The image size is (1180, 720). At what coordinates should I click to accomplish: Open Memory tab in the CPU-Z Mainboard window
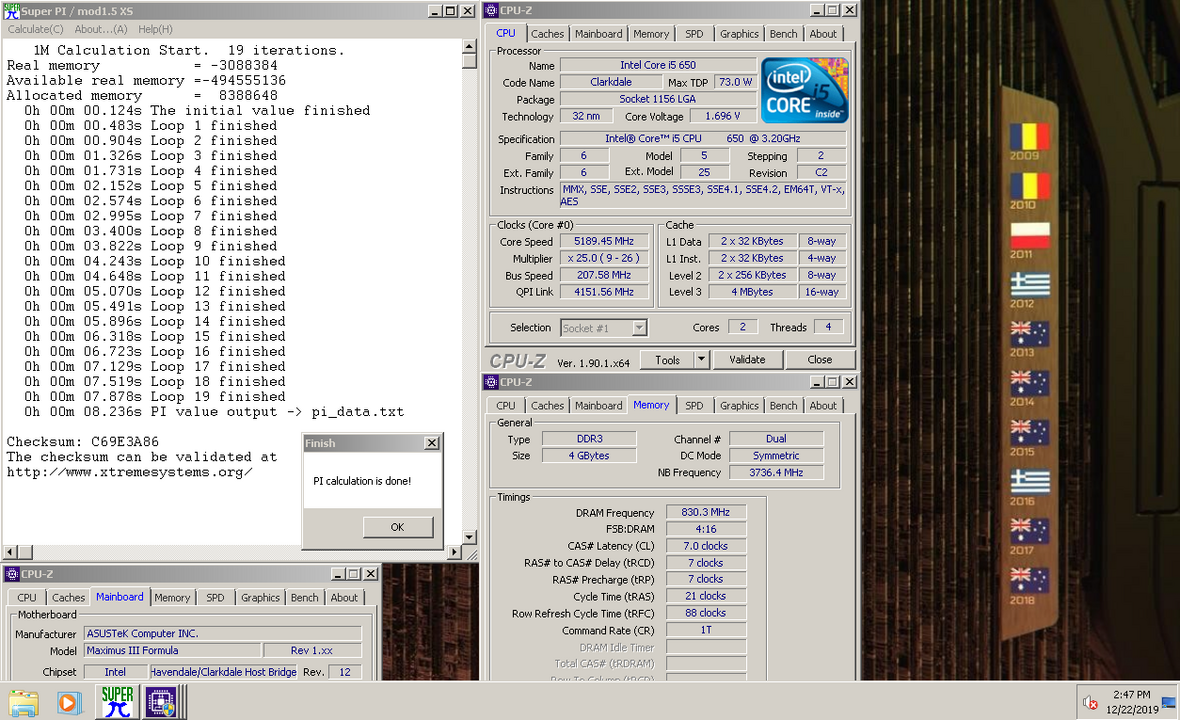(x=172, y=597)
